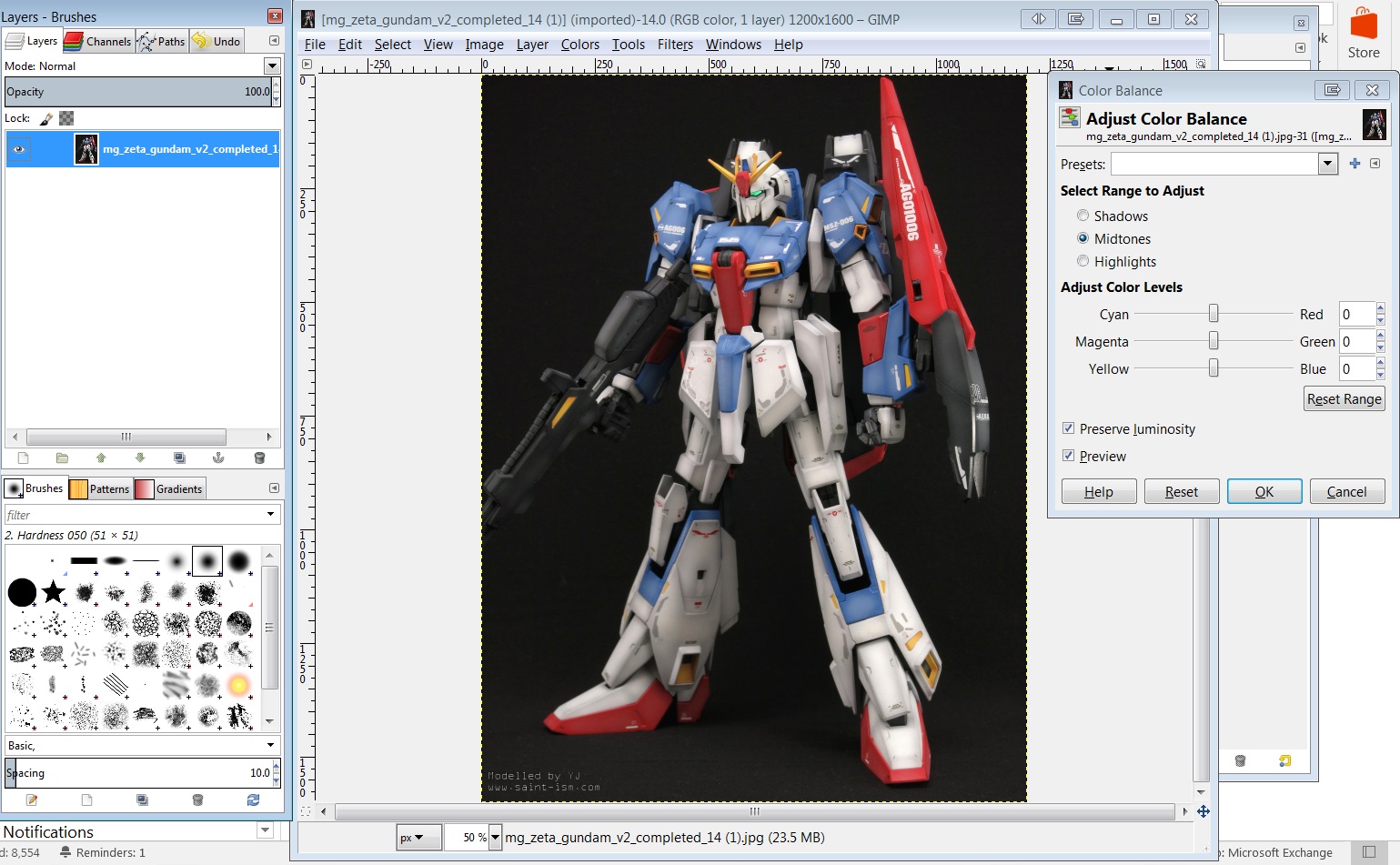Lower the layer with green down arrow

point(140,458)
